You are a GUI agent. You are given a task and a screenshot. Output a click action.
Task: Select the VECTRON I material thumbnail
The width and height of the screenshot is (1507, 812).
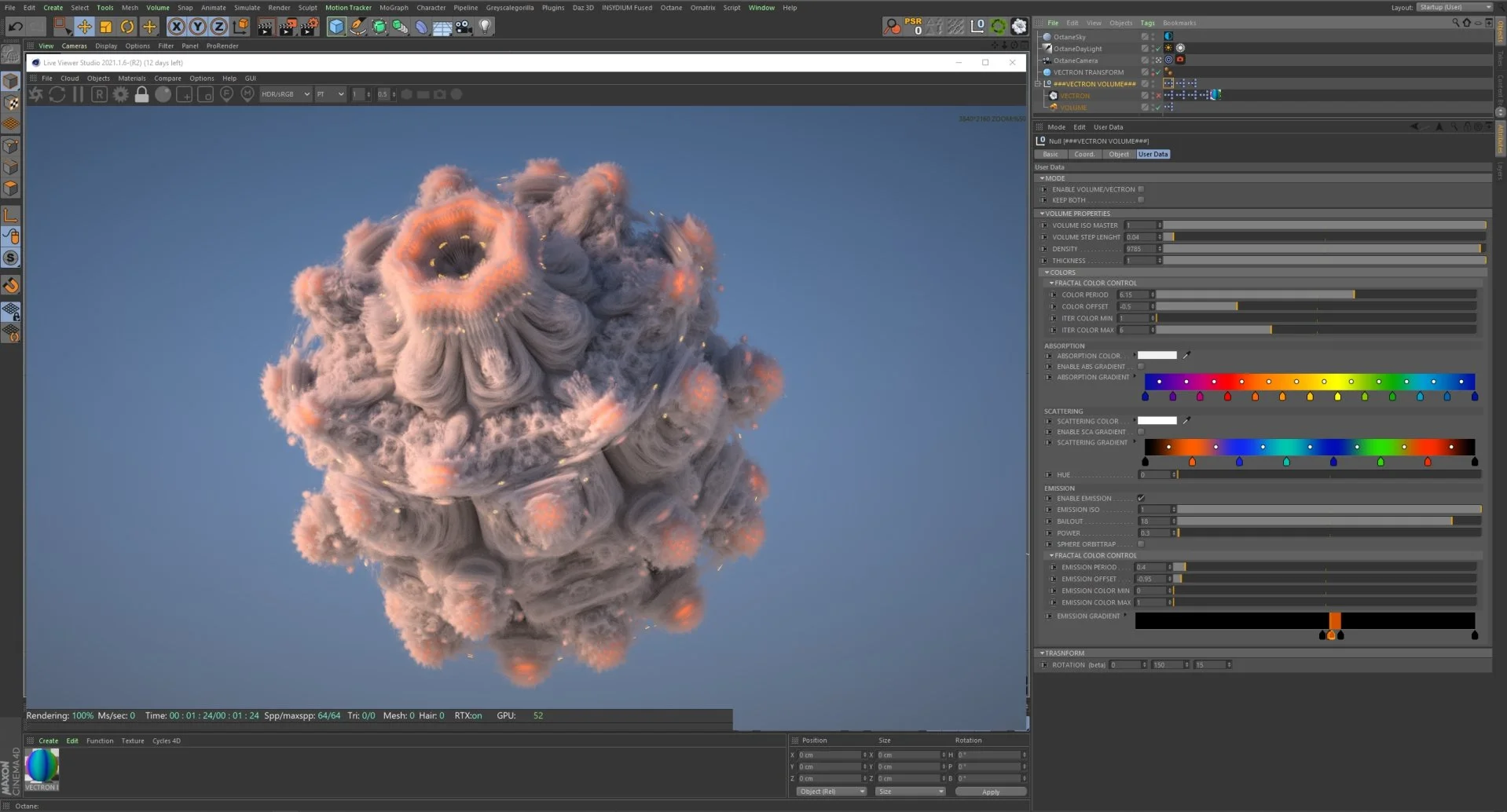(41, 766)
